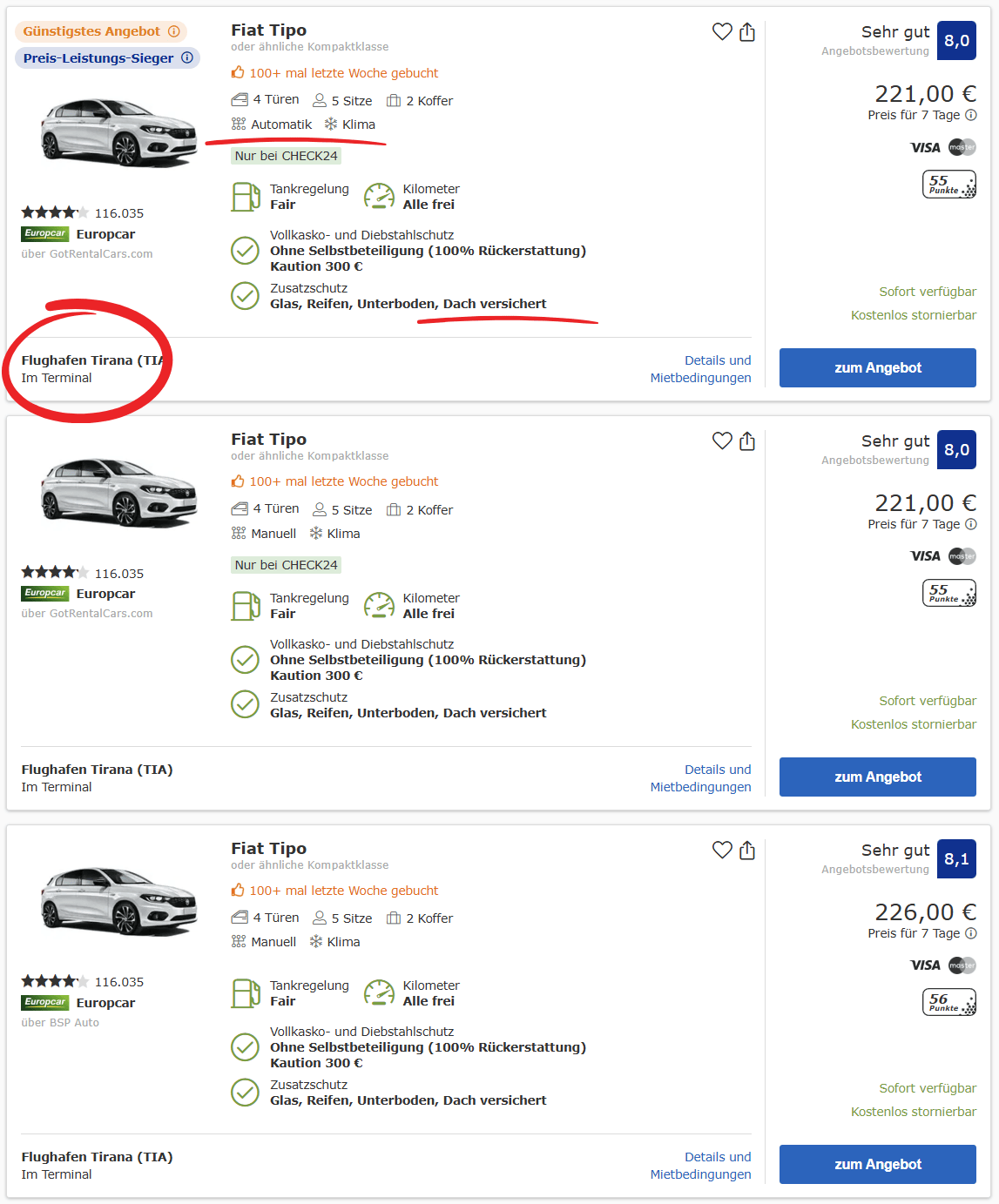Click 'zum Angebot' for the 226,00 € offer
This screenshot has height=1204, width=999.
877,1164
